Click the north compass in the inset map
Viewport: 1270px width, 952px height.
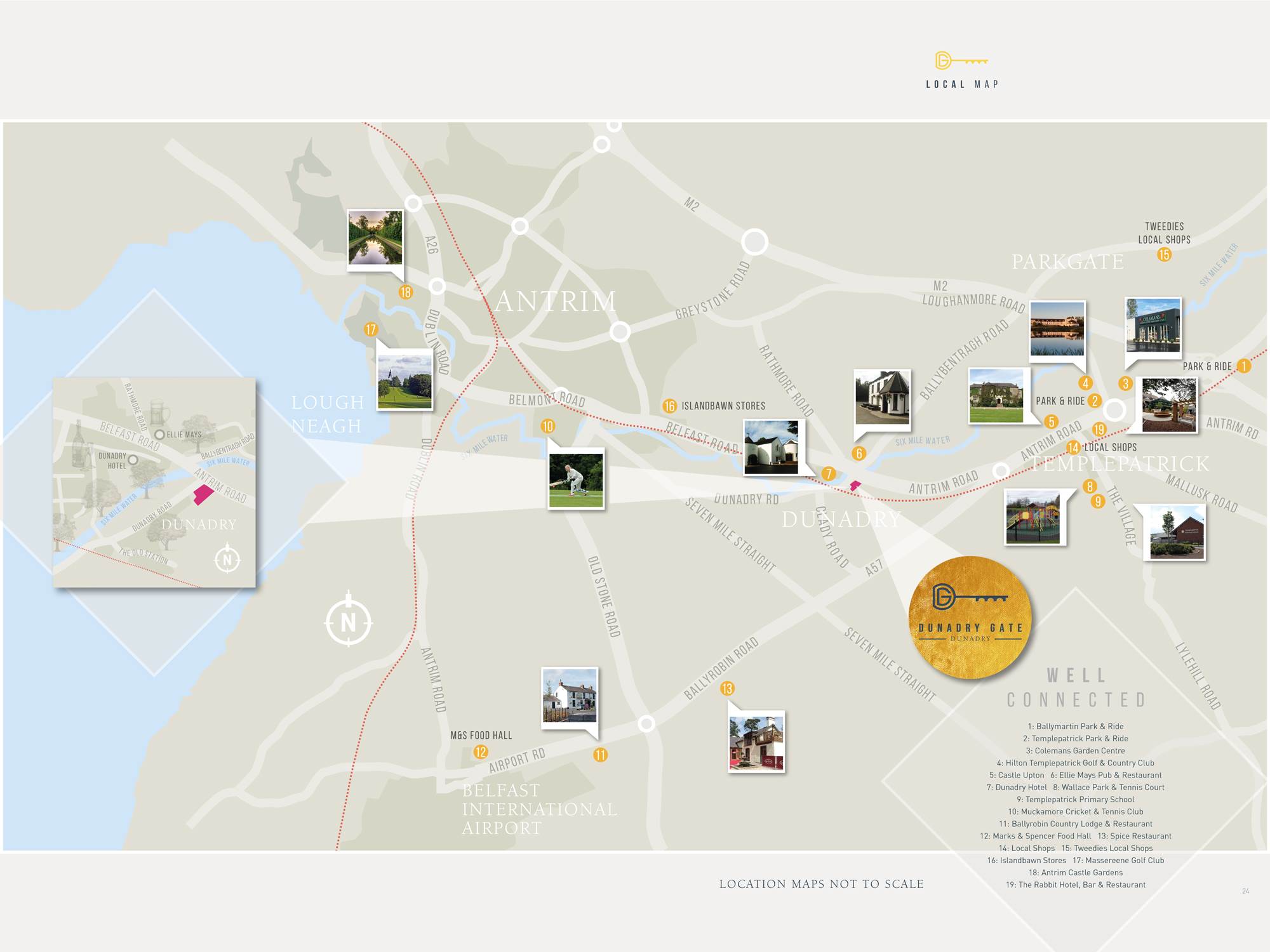[227, 559]
